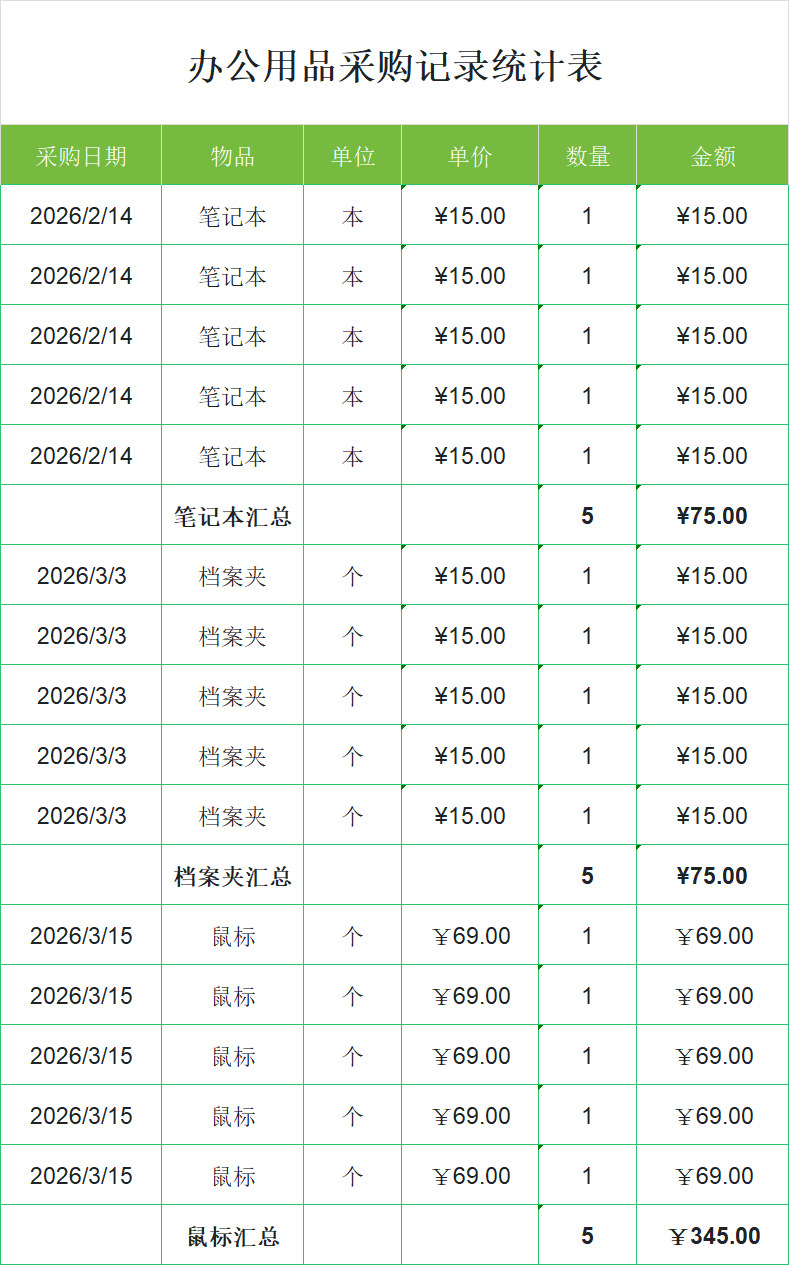Select the 采购日期 column header
Viewport: 789px width, 1265px height.
point(81,156)
